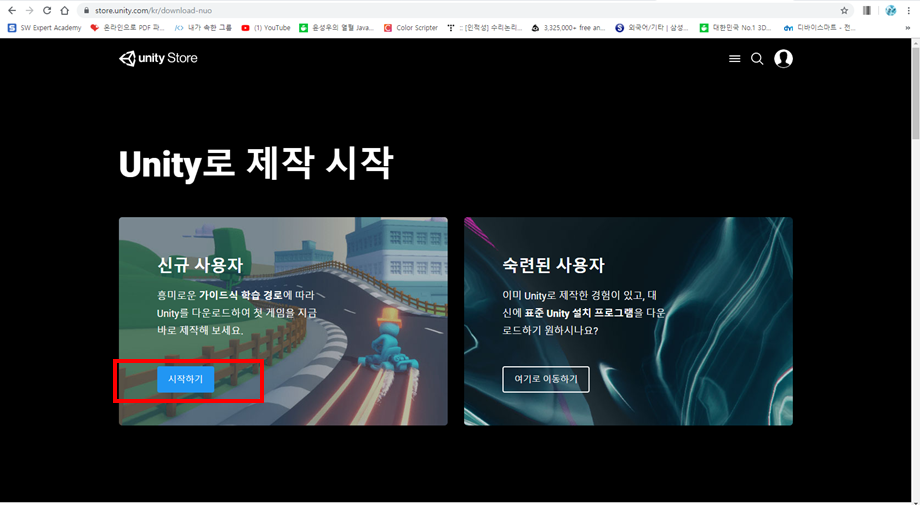
Task: Open the Unity Store search icon
Action: point(757,59)
